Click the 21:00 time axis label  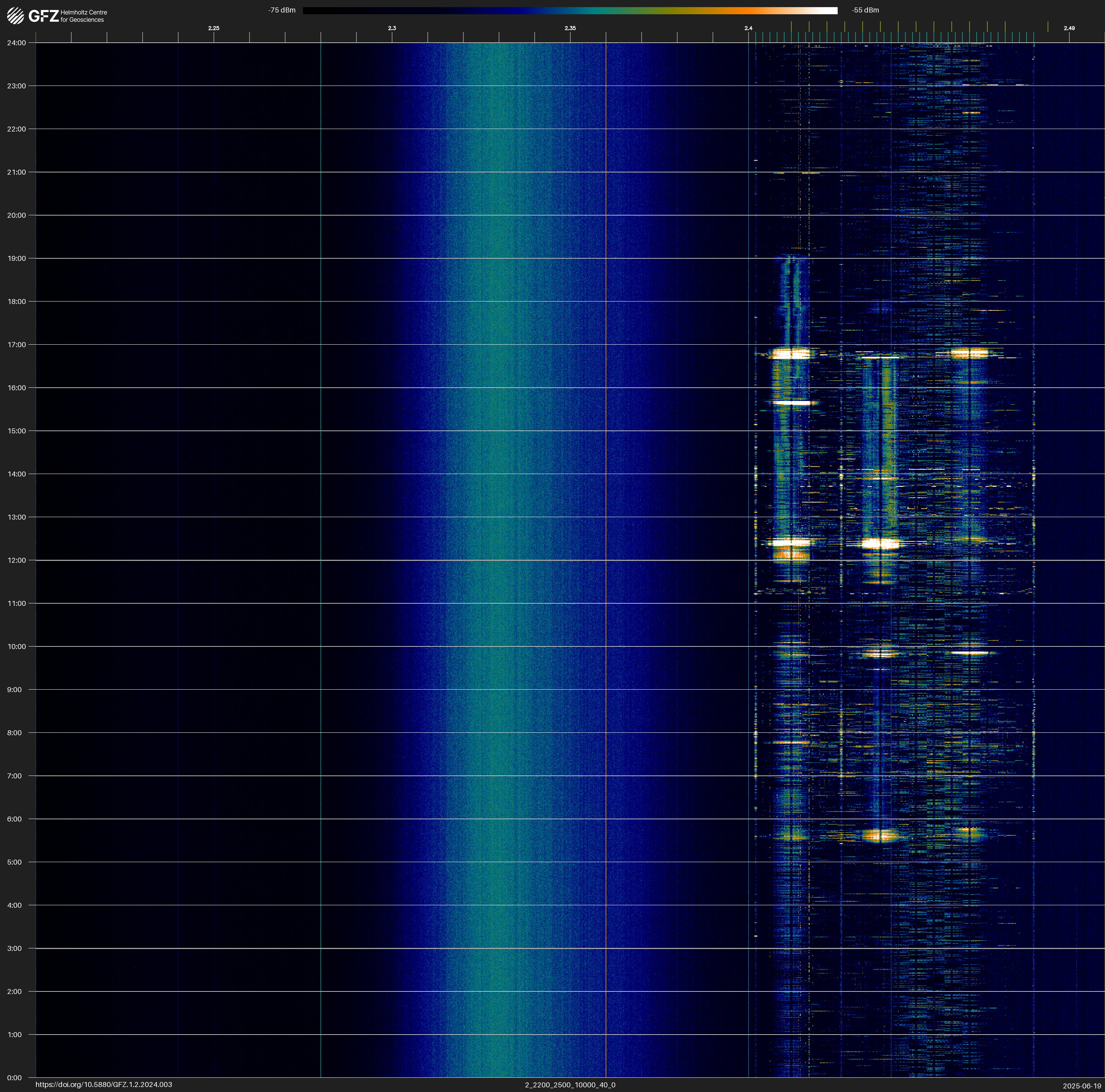point(17,172)
